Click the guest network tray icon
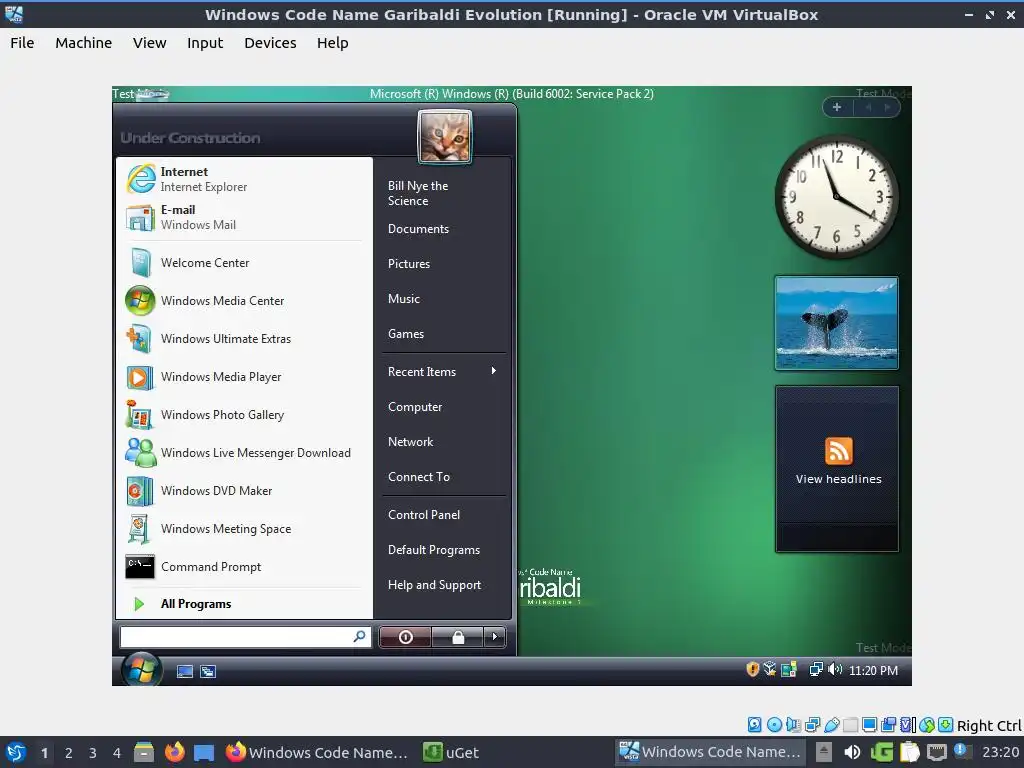This screenshot has height=768, width=1024. (x=816, y=669)
